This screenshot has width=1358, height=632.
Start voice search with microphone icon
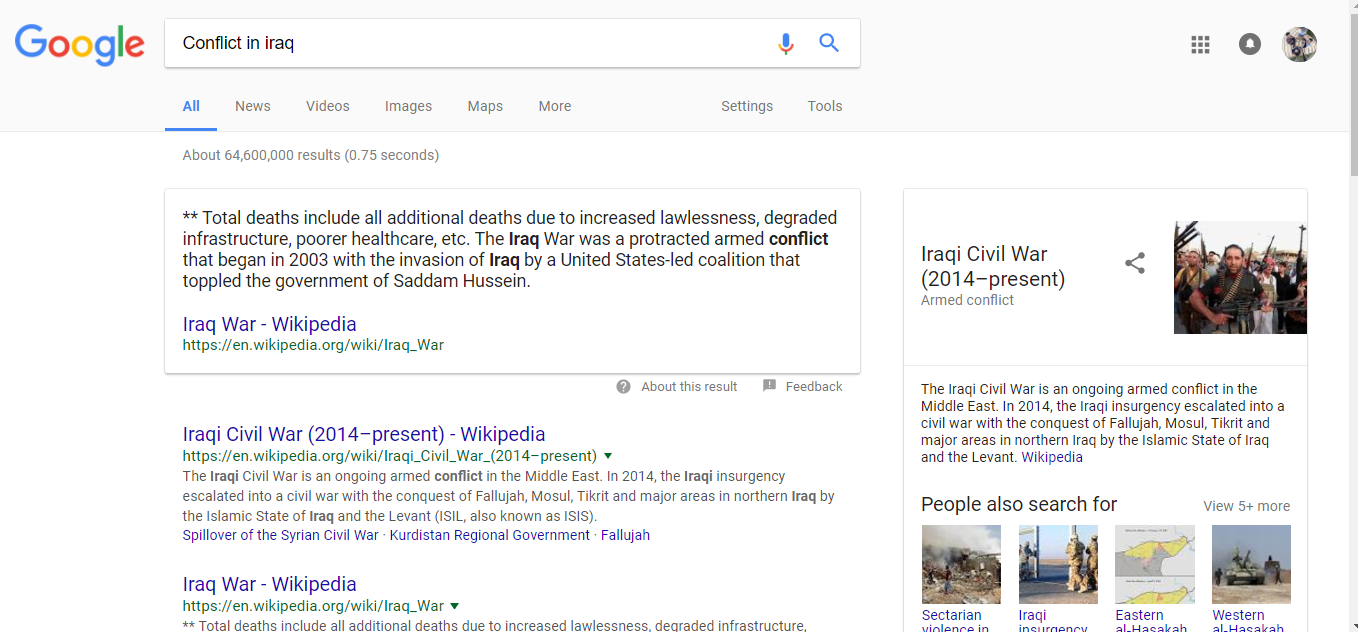(x=785, y=43)
